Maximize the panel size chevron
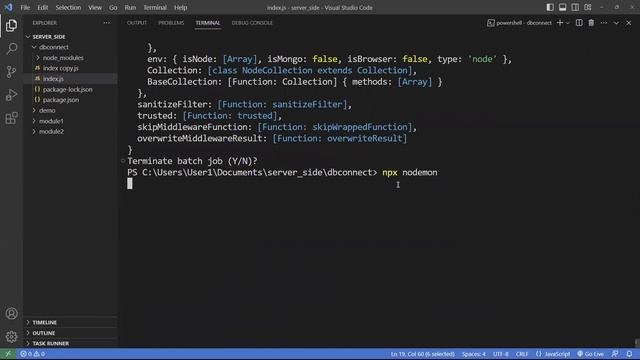 pyautogui.click(x=616, y=23)
